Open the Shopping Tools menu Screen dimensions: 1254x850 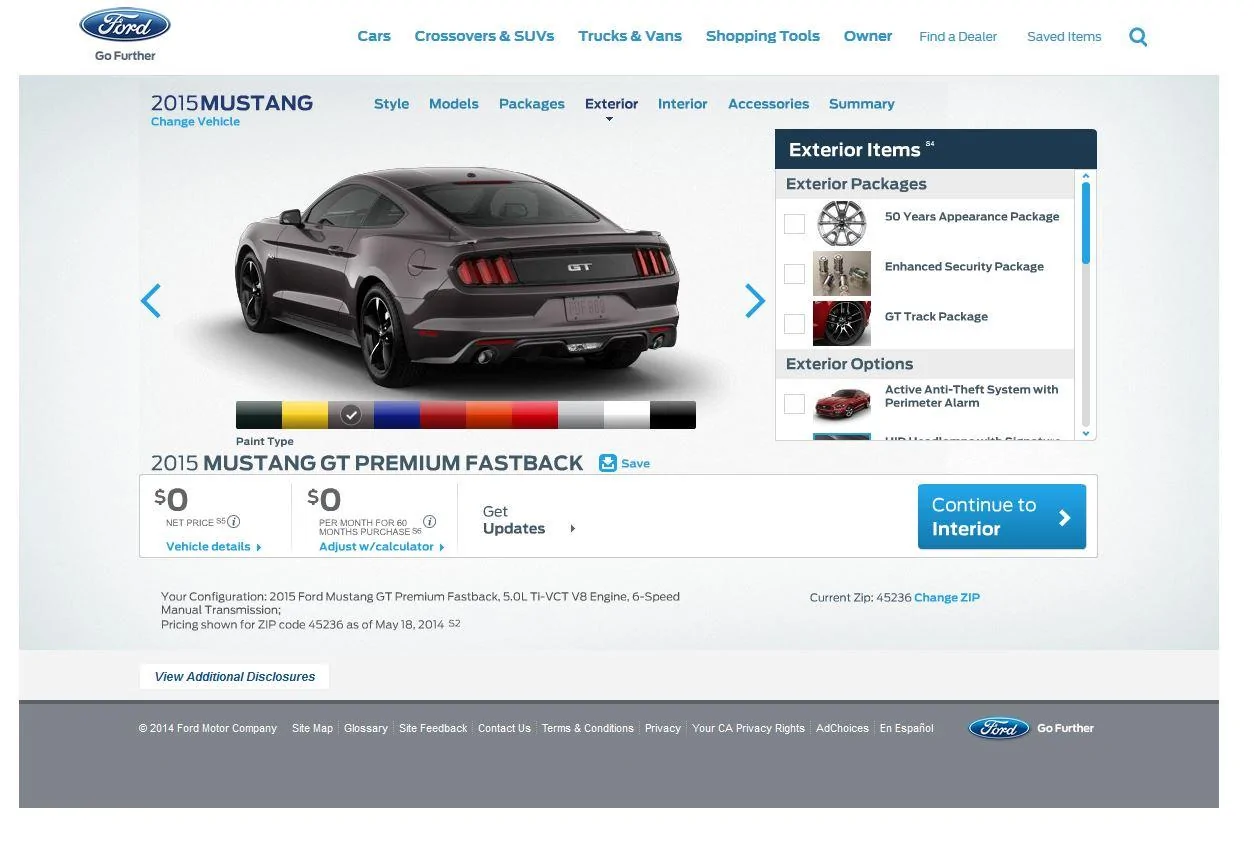(763, 36)
